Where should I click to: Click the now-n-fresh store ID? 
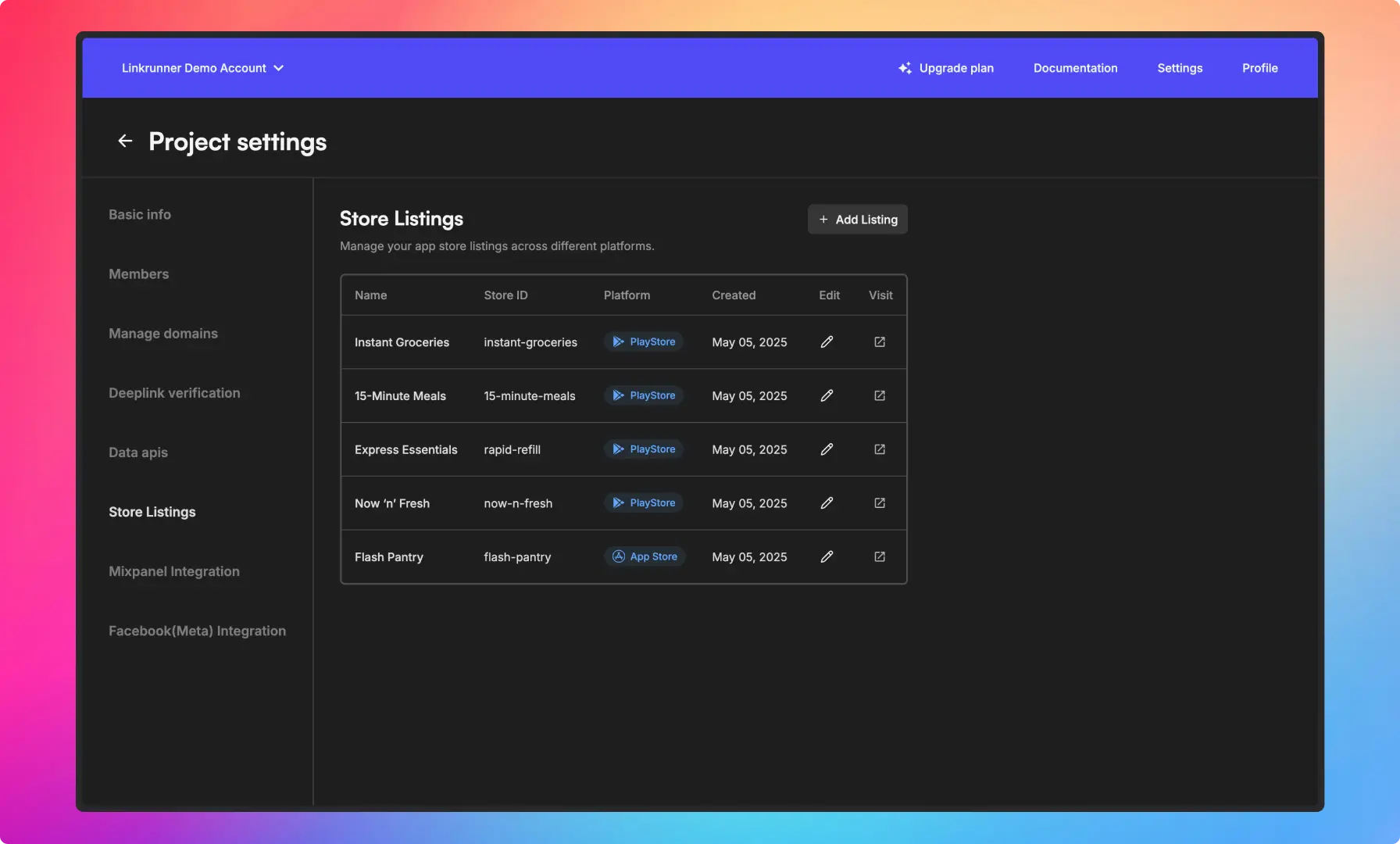tap(518, 503)
